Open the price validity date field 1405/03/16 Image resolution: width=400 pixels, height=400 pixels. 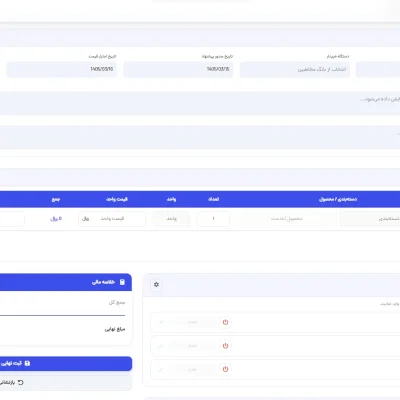(x=62, y=69)
